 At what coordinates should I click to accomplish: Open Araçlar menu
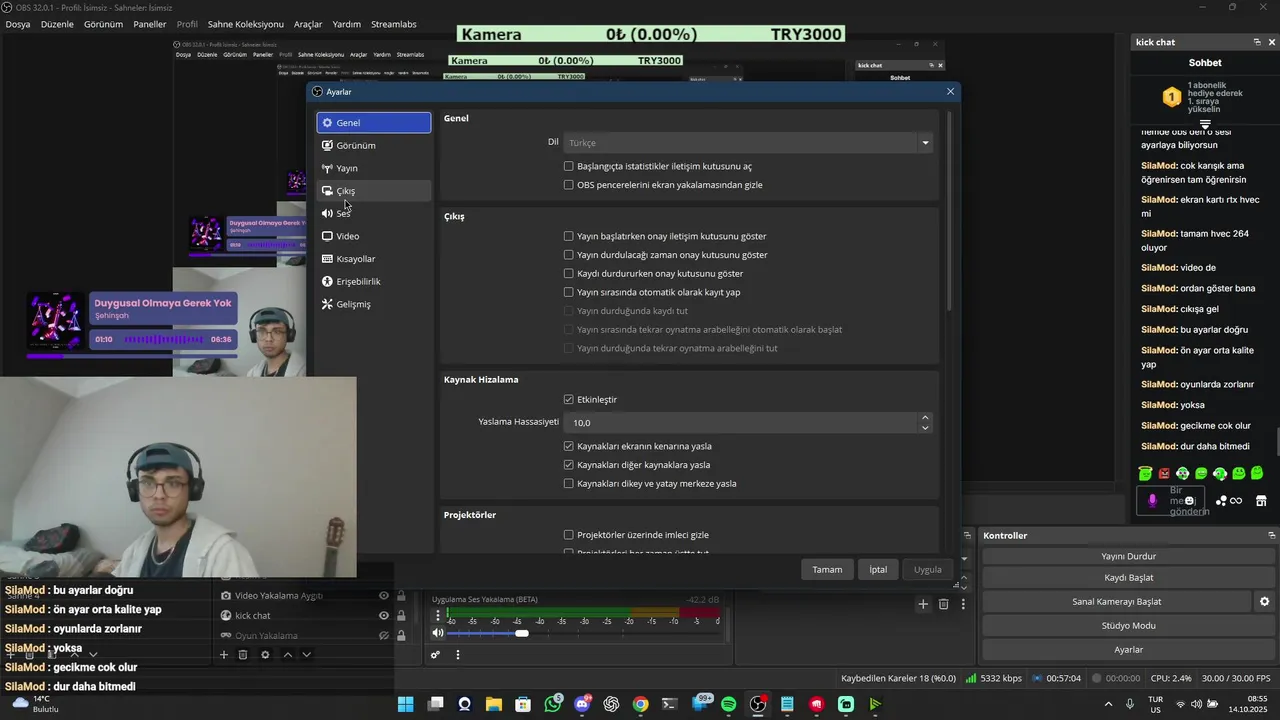[x=308, y=24]
